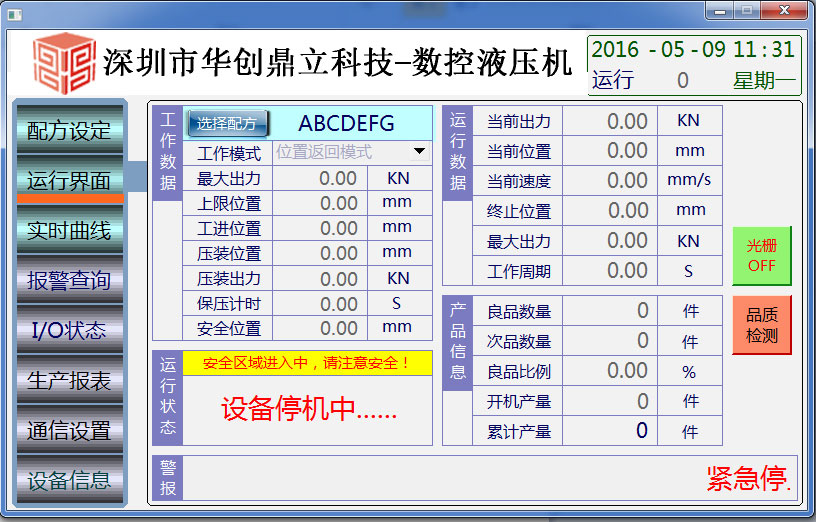Expand the 工作模式 dropdown arrow
This screenshot has height=522, width=816.
coord(419,151)
